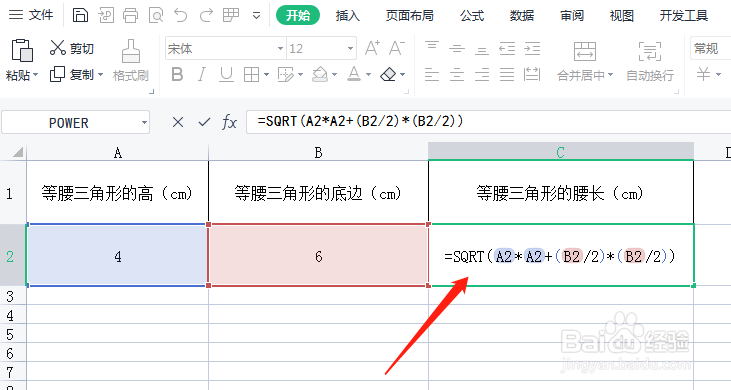
Task: Select column C header
Action: [561, 152]
